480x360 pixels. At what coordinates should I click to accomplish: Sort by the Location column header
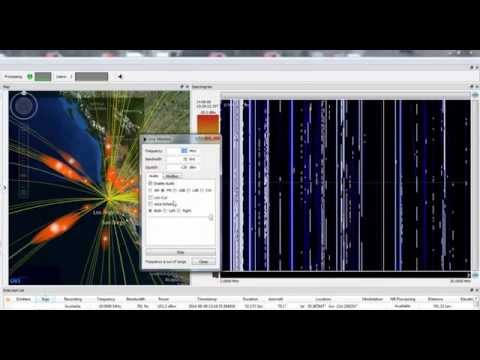coord(323,299)
